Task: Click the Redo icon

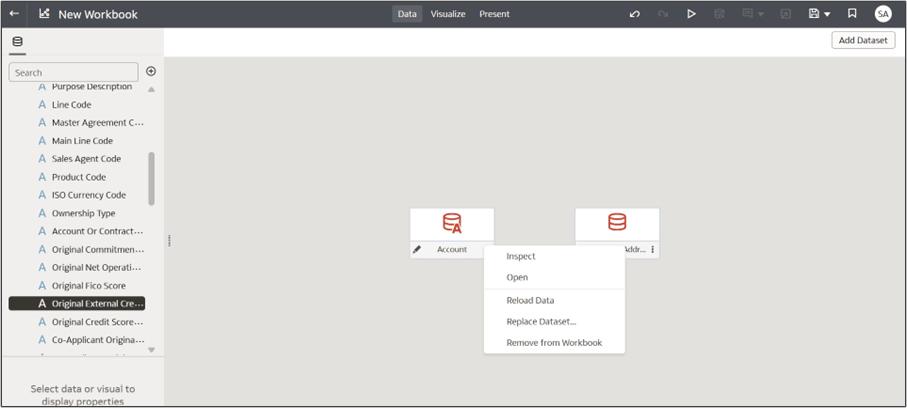Action: coord(663,14)
